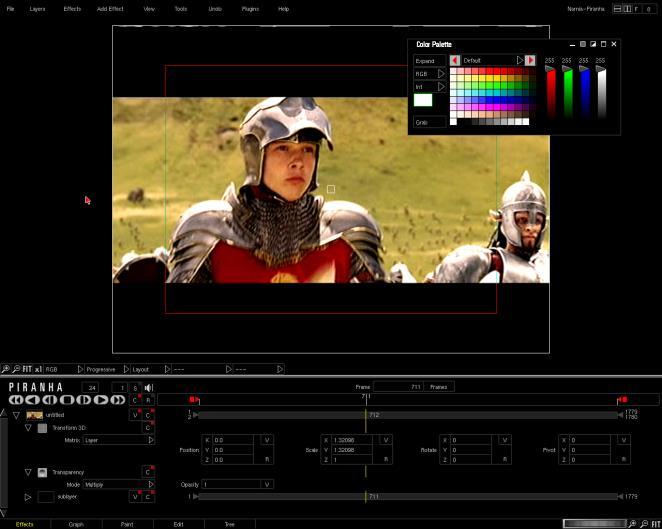The image size is (662, 529).
Task: Click the Transparency effect icon
Action: 42,472
